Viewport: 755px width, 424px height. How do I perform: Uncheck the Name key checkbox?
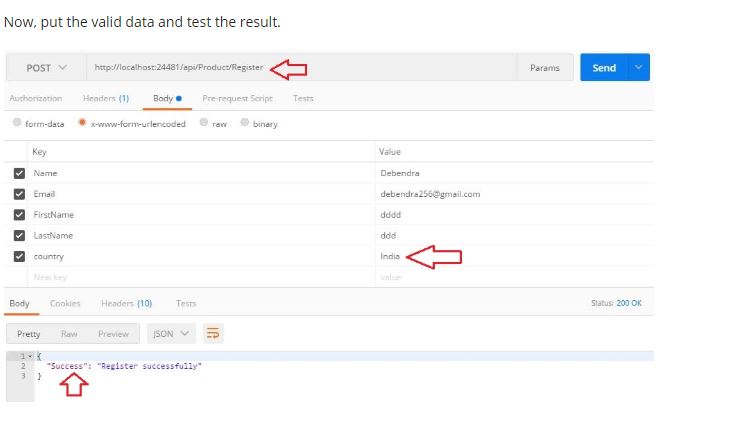pos(19,173)
